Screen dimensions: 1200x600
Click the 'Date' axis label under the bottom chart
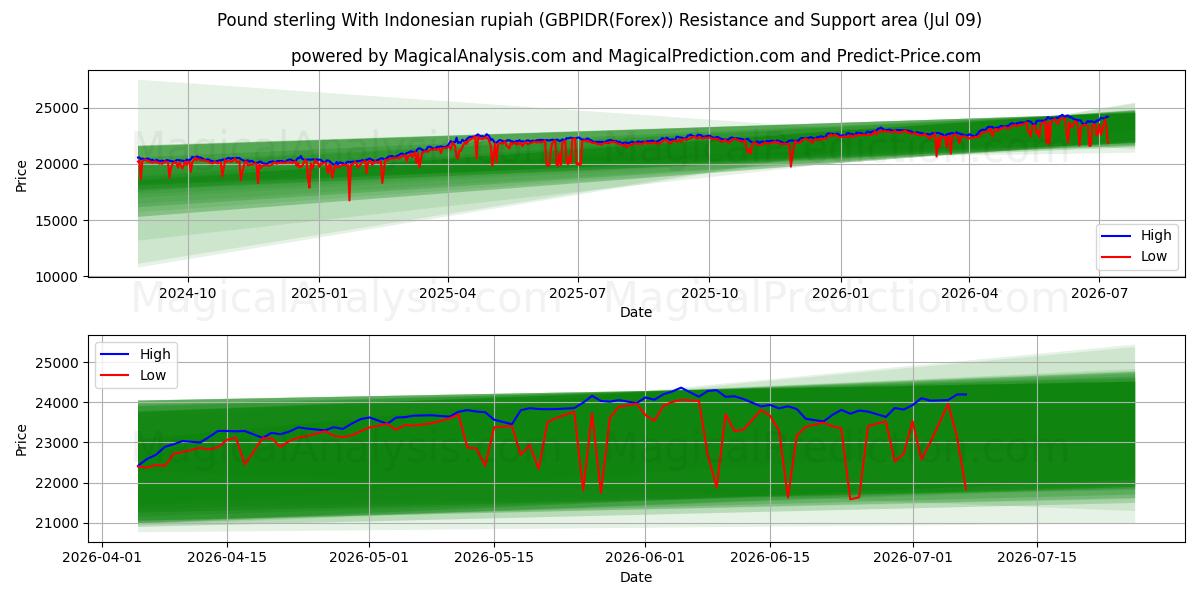[x=636, y=577]
